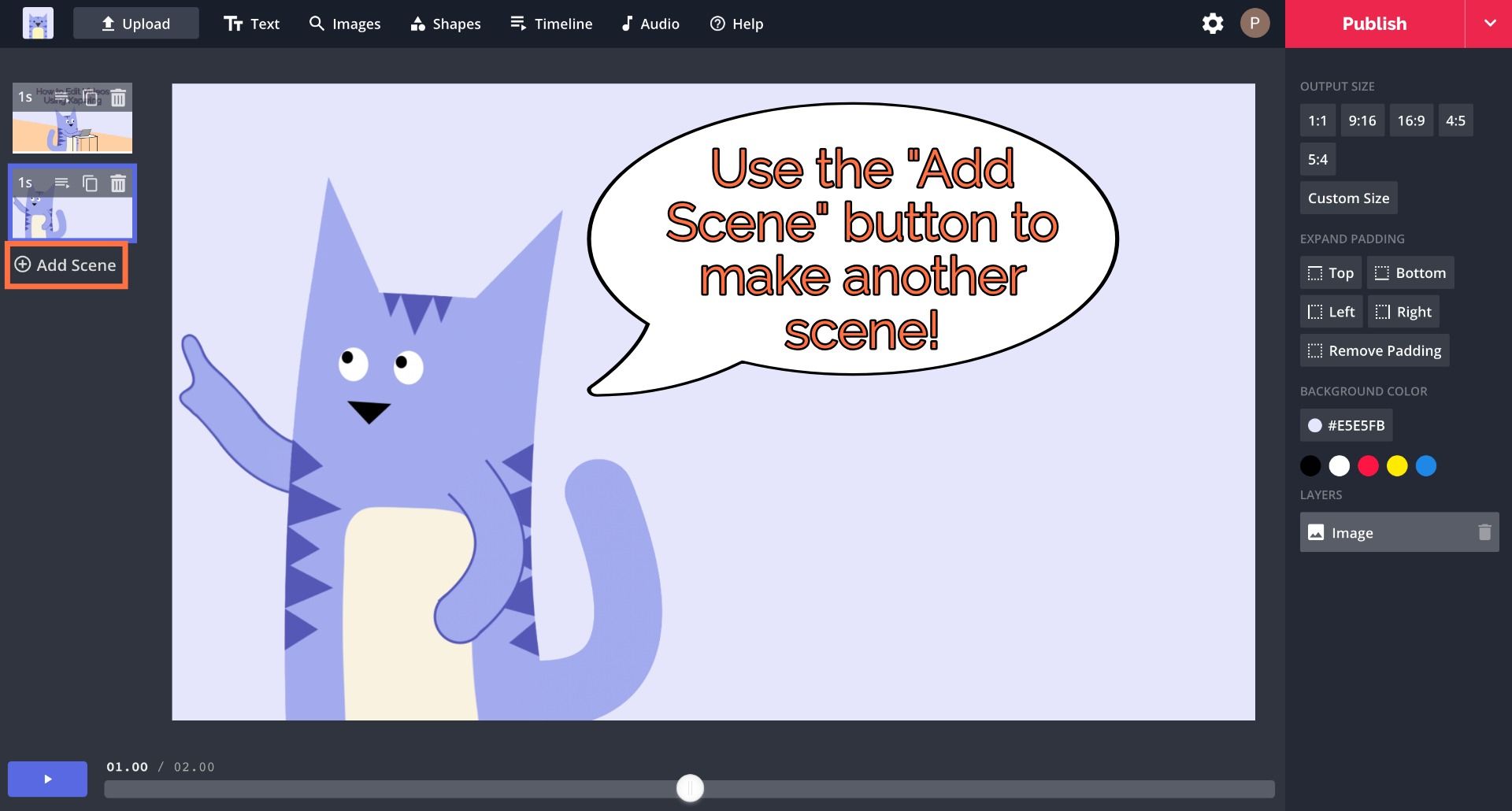Pick the yellow background color swatch

(1397, 466)
